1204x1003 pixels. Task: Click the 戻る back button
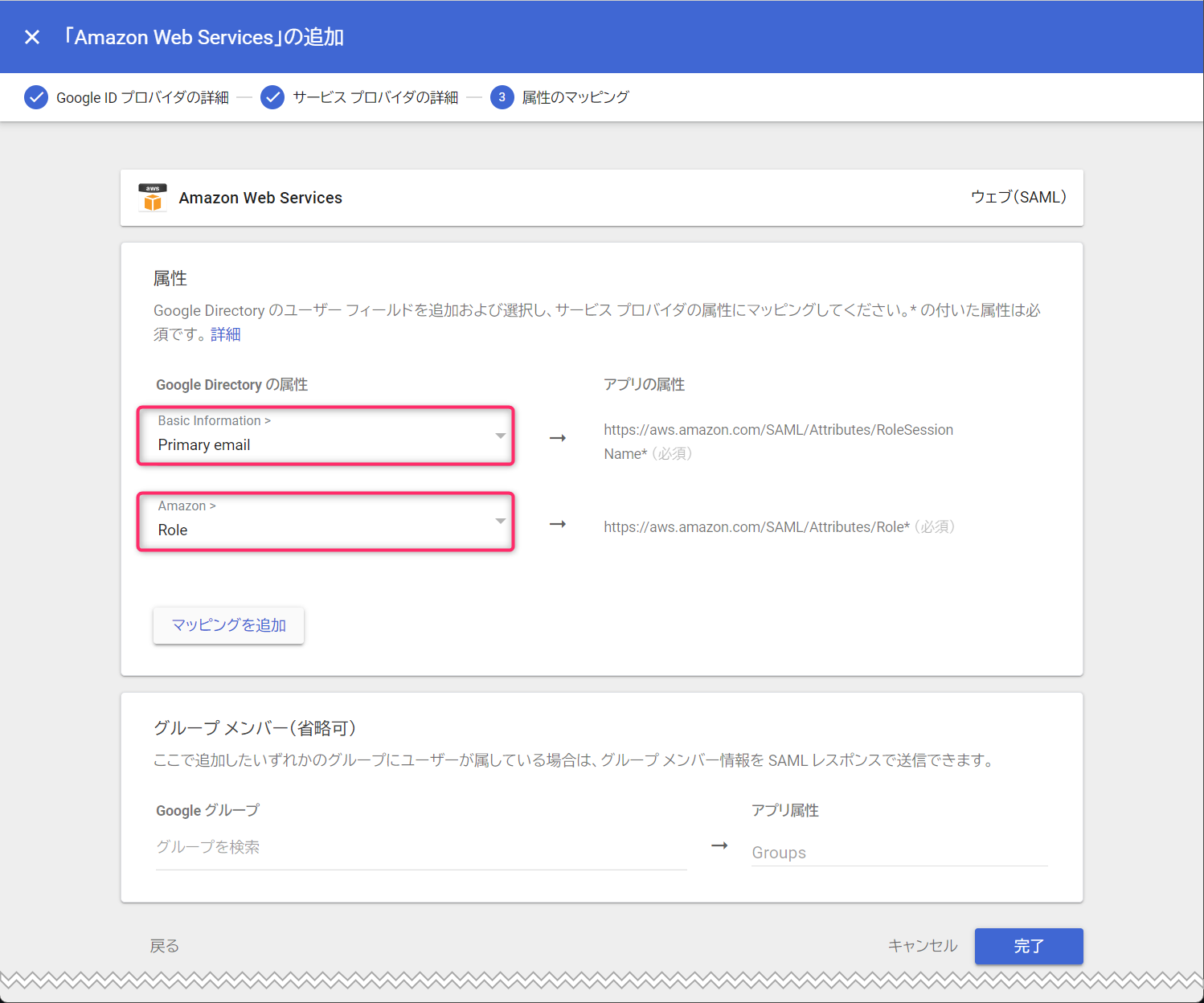[x=165, y=946]
